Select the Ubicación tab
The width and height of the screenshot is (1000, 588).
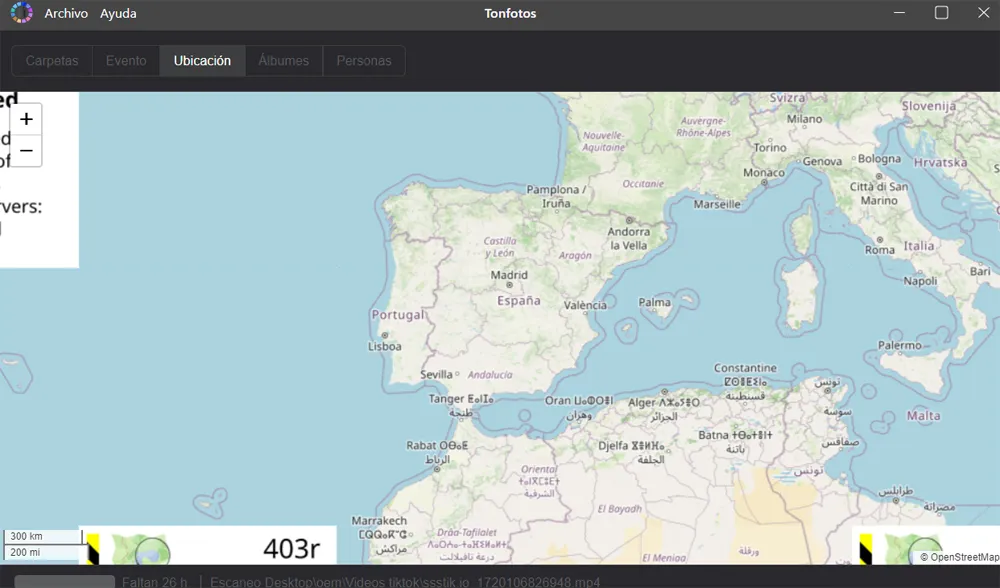tap(202, 61)
